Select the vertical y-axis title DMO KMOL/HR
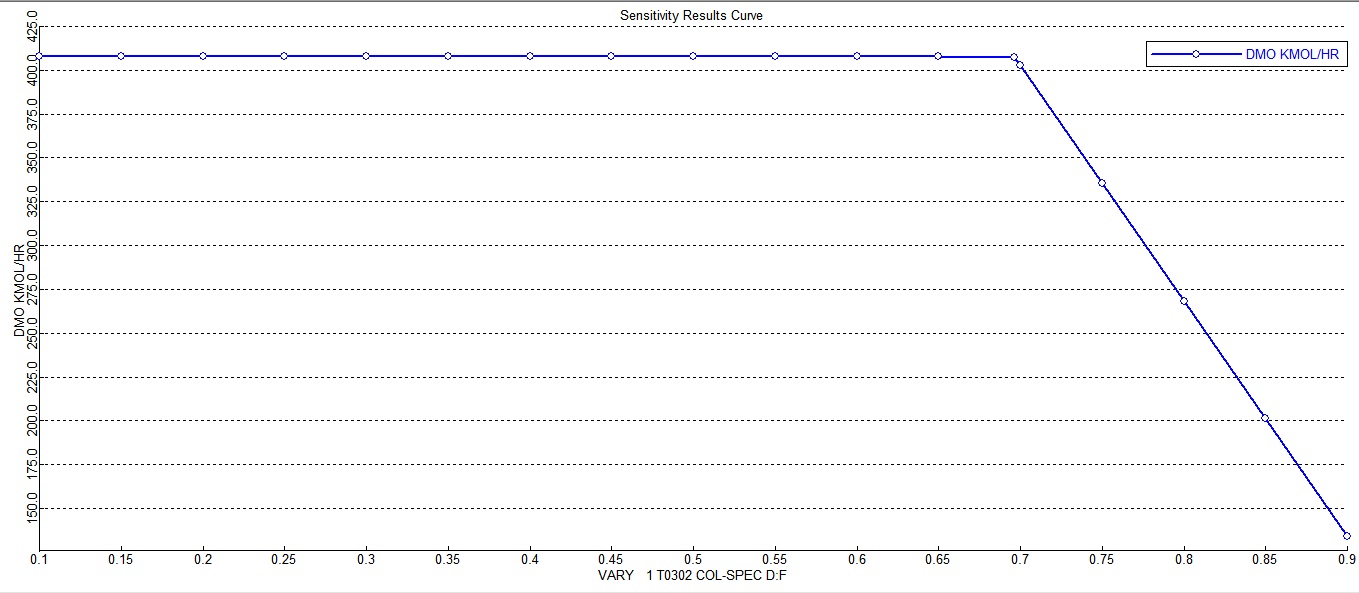Image resolution: width=1359 pixels, height=593 pixels. point(20,290)
